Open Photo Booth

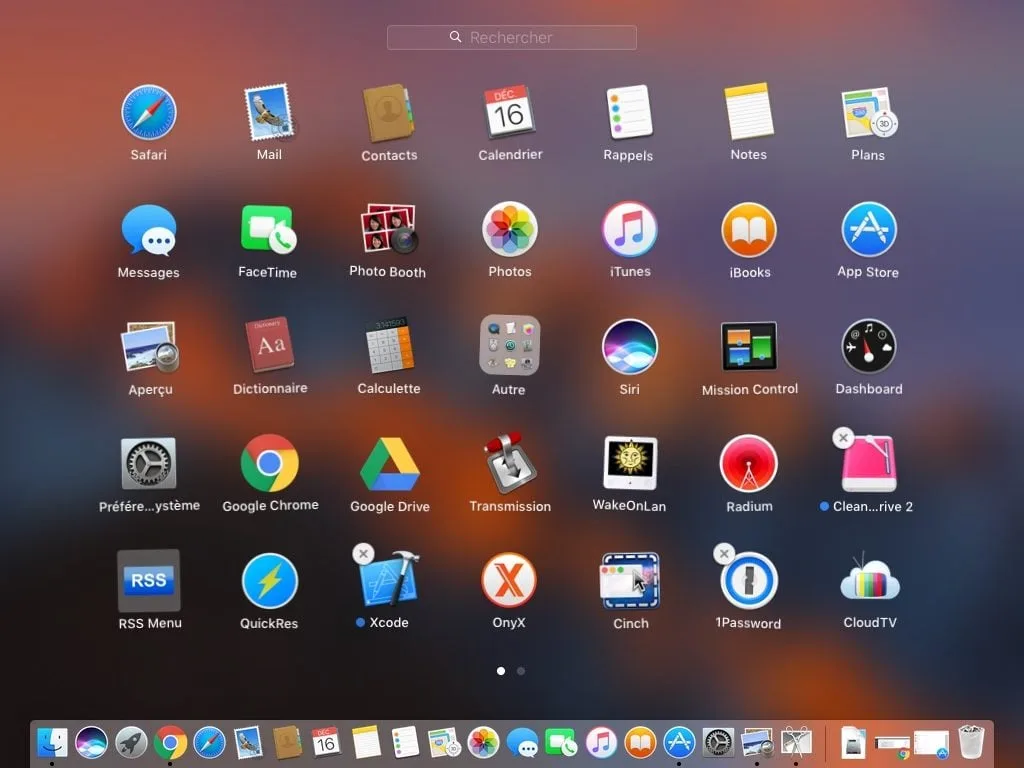tap(389, 229)
